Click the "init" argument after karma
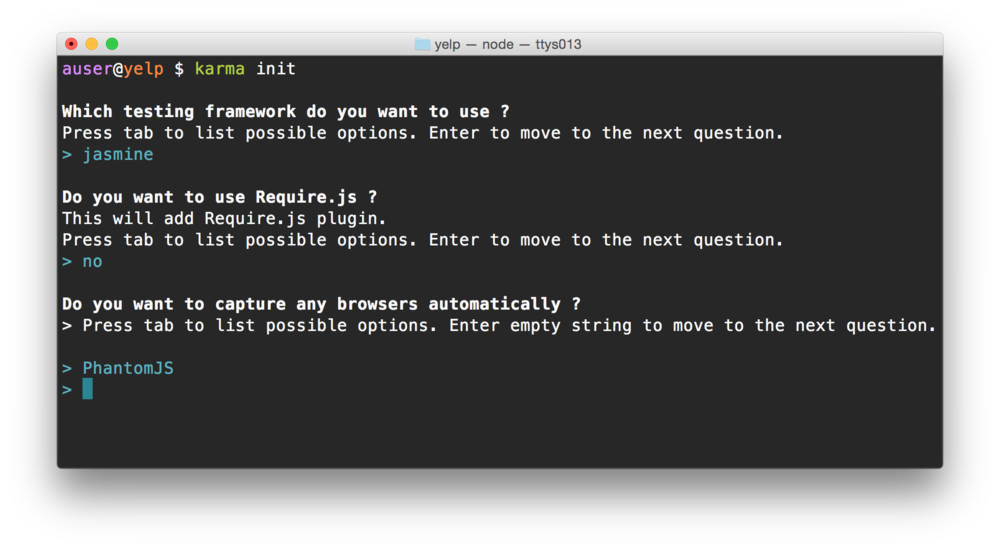This screenshot has height=550, width=1000. click(275, 69)
